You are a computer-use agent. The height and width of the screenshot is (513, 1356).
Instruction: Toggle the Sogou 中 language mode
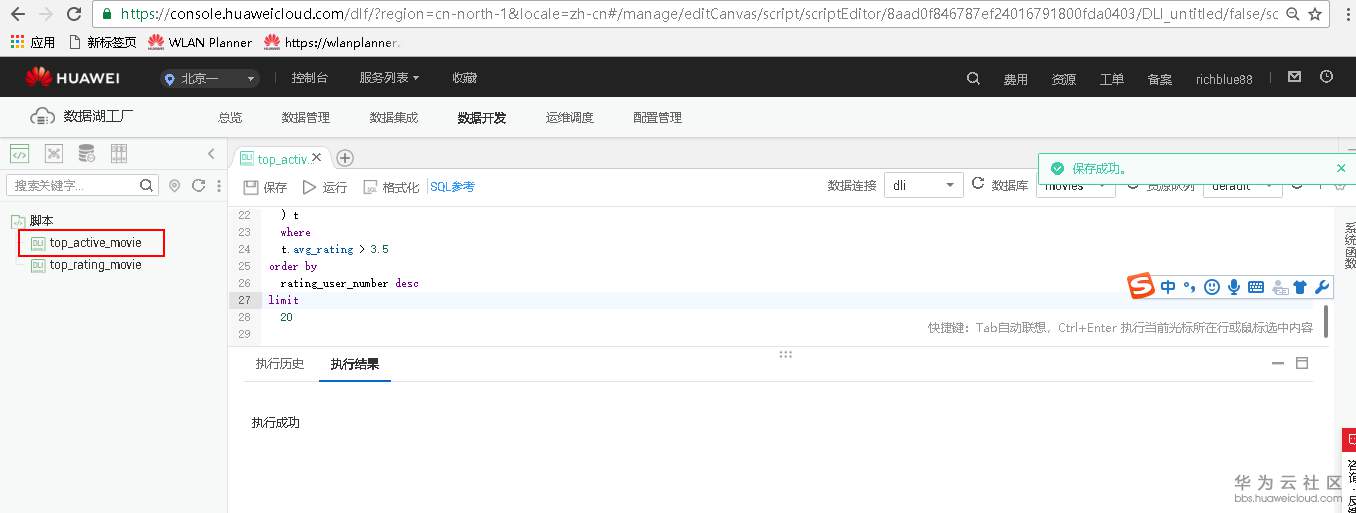[x=1168, y=287]
